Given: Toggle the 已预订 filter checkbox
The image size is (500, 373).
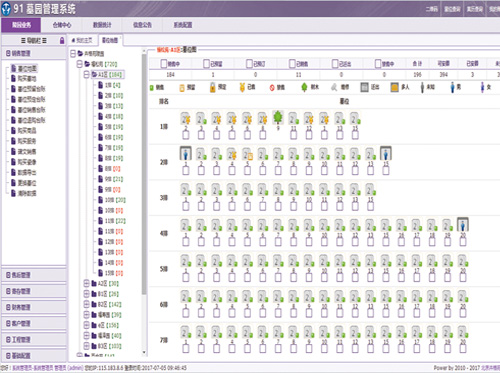Looking at the screenshot, I should pos(249,63).
